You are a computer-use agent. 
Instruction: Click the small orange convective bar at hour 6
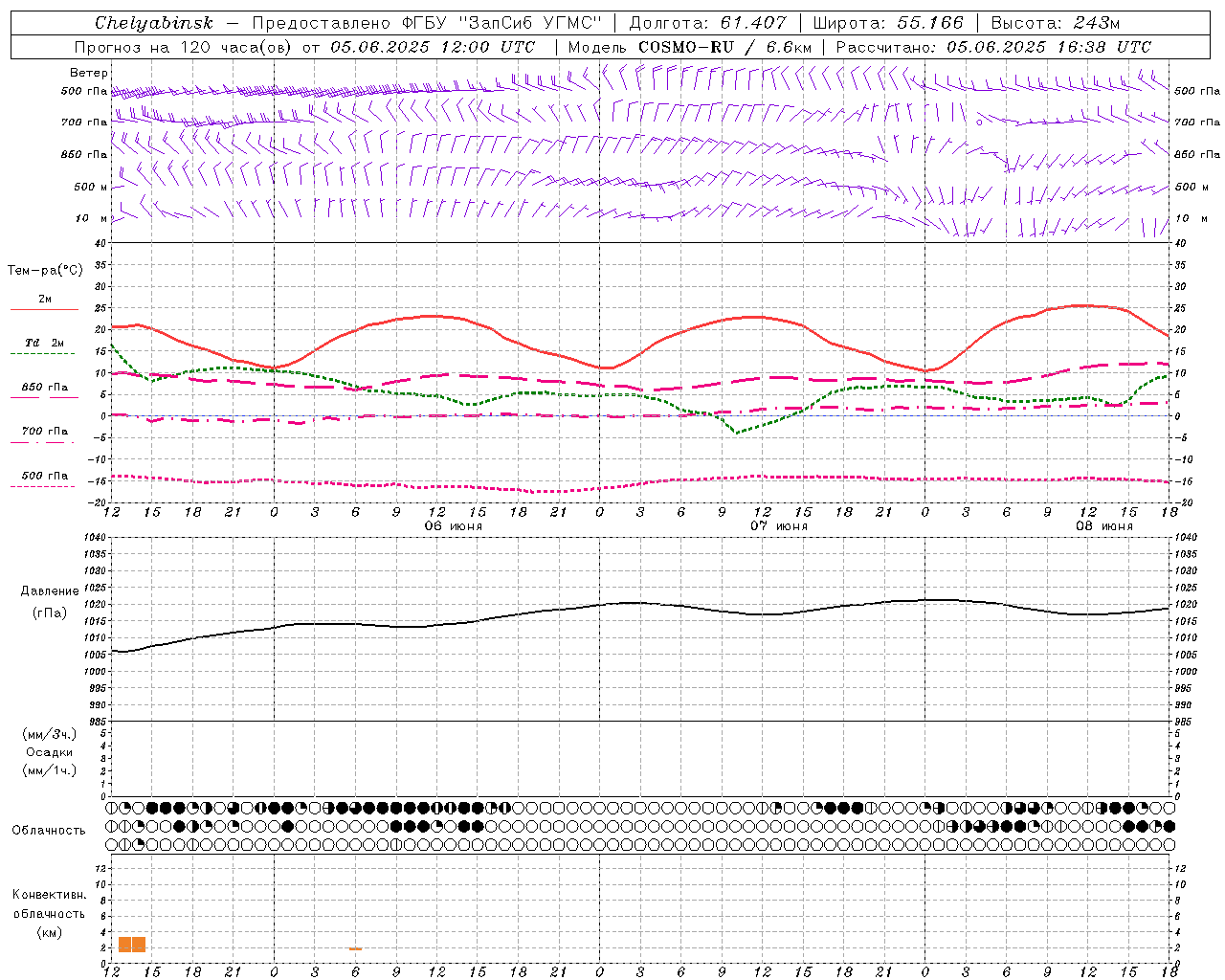tap(355, 949)
